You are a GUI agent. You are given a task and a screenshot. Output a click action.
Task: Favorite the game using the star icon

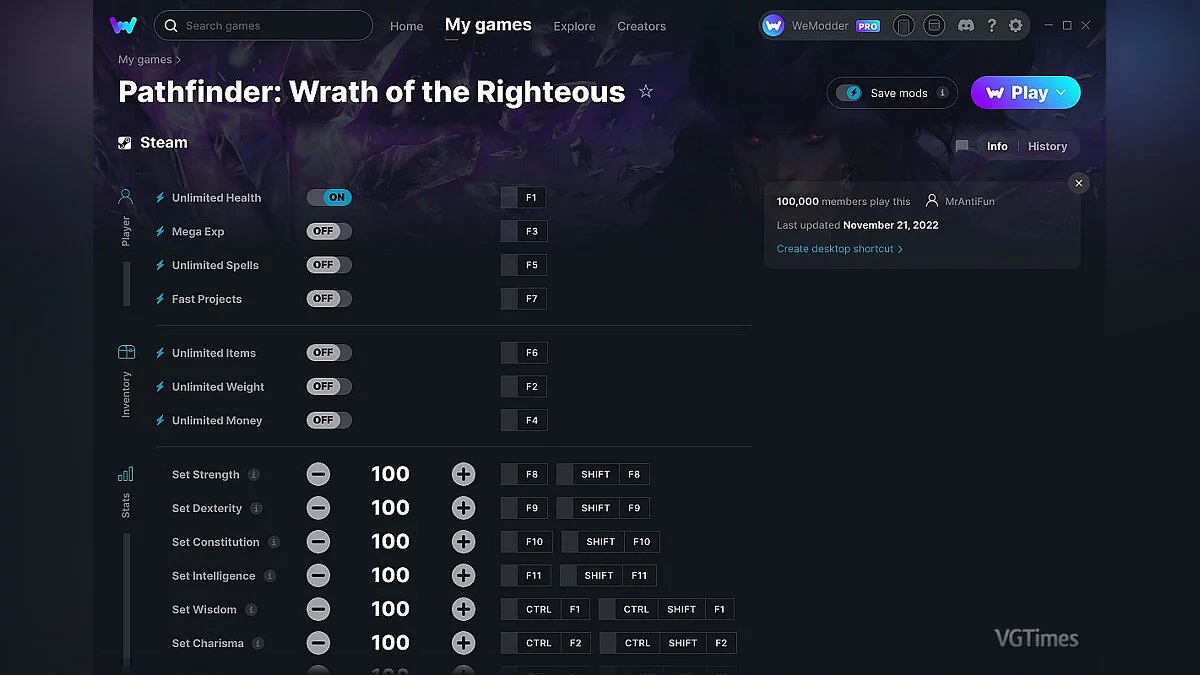(645, 91)
